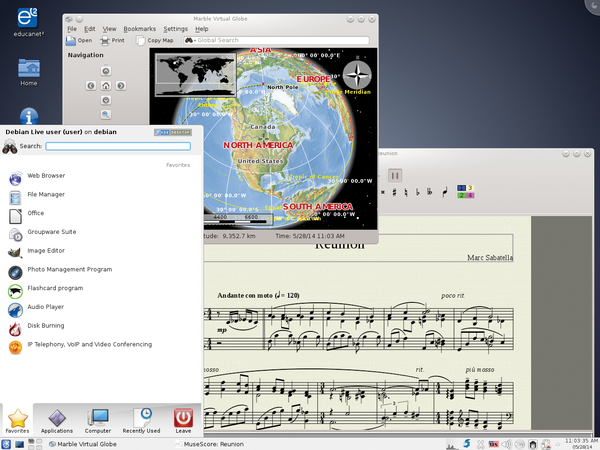Image resolution: width=600 pixels, height=450 pixels.
Task: Click the Andante con moto tempo marking
Action: click(x=258, y=295)
